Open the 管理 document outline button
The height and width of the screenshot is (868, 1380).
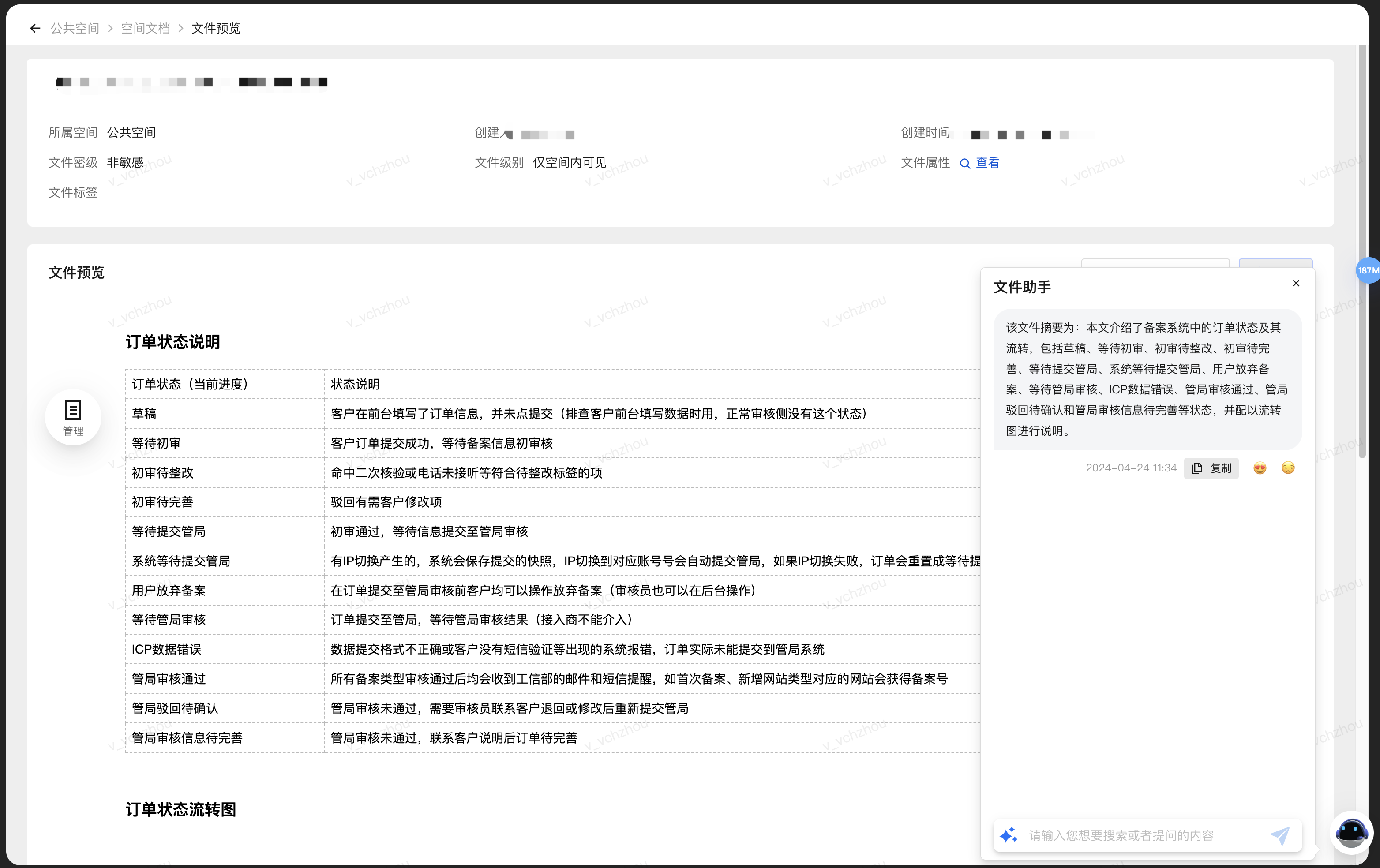(x=73, y=417)
